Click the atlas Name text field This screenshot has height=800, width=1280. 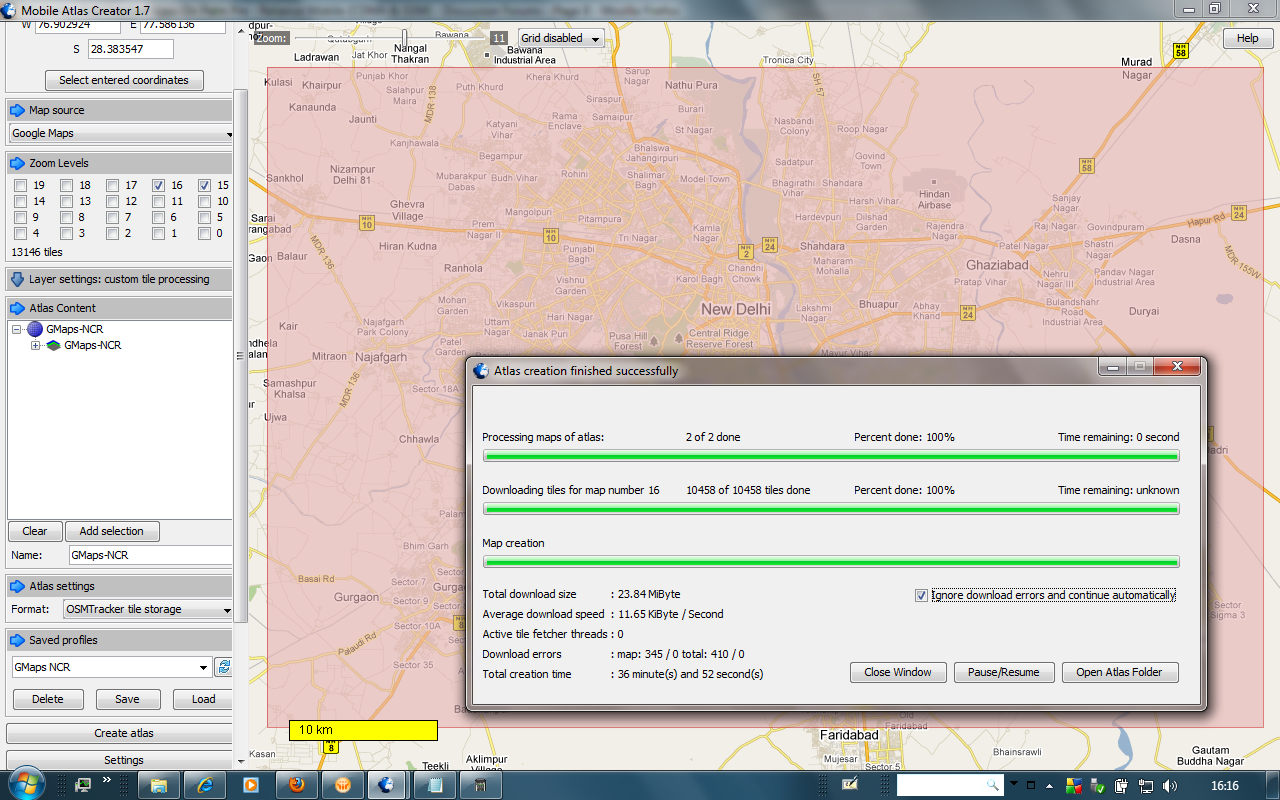pyautogui.click(x=149, y=555)
